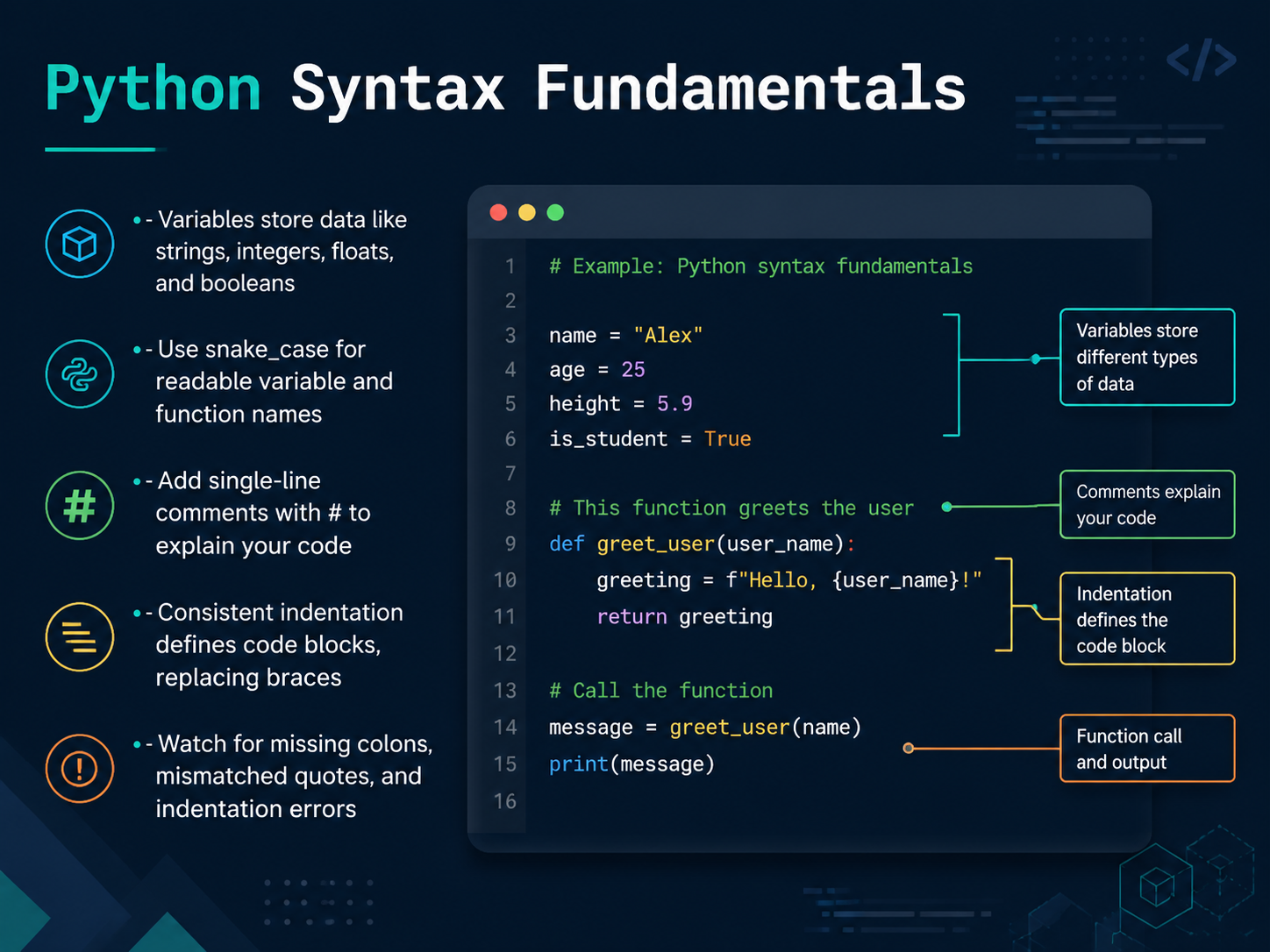The width and height of the screenshot is (1270, 952).
Task: Click the red window close dot
Action: click(498, 212)
